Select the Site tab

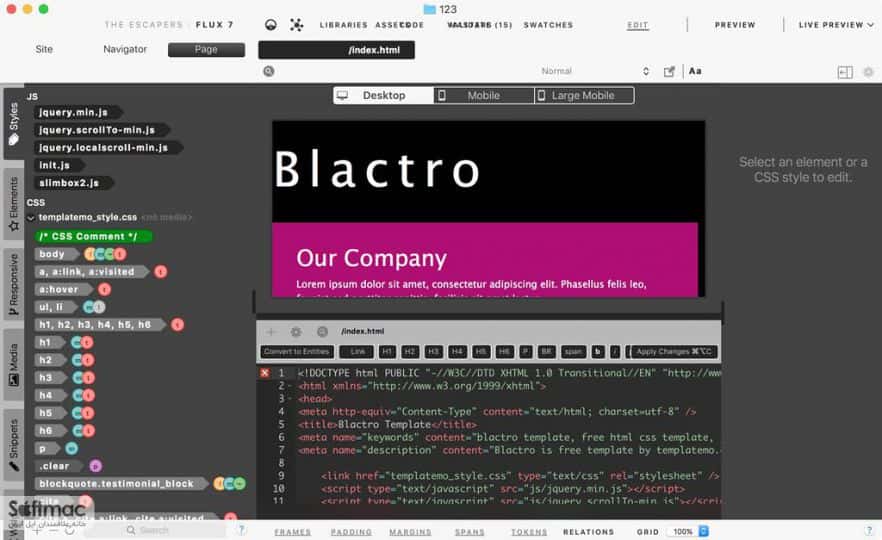point(44,50)
